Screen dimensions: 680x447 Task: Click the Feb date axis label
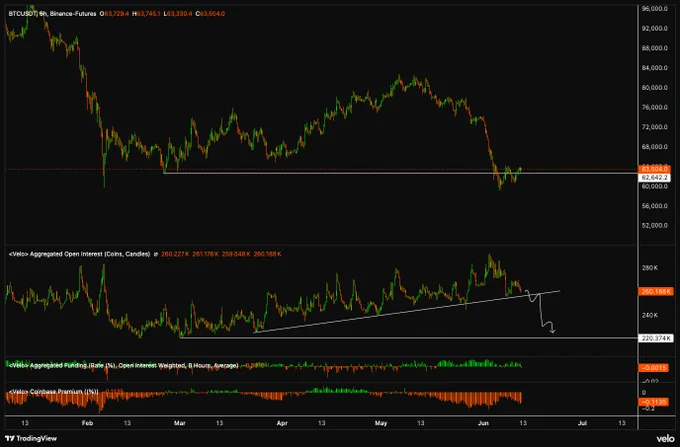point(87,423)
